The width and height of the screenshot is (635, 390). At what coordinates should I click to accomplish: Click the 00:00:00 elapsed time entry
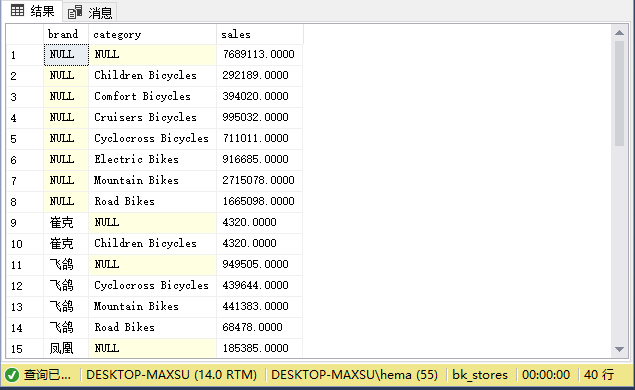[x=546, y=375]
